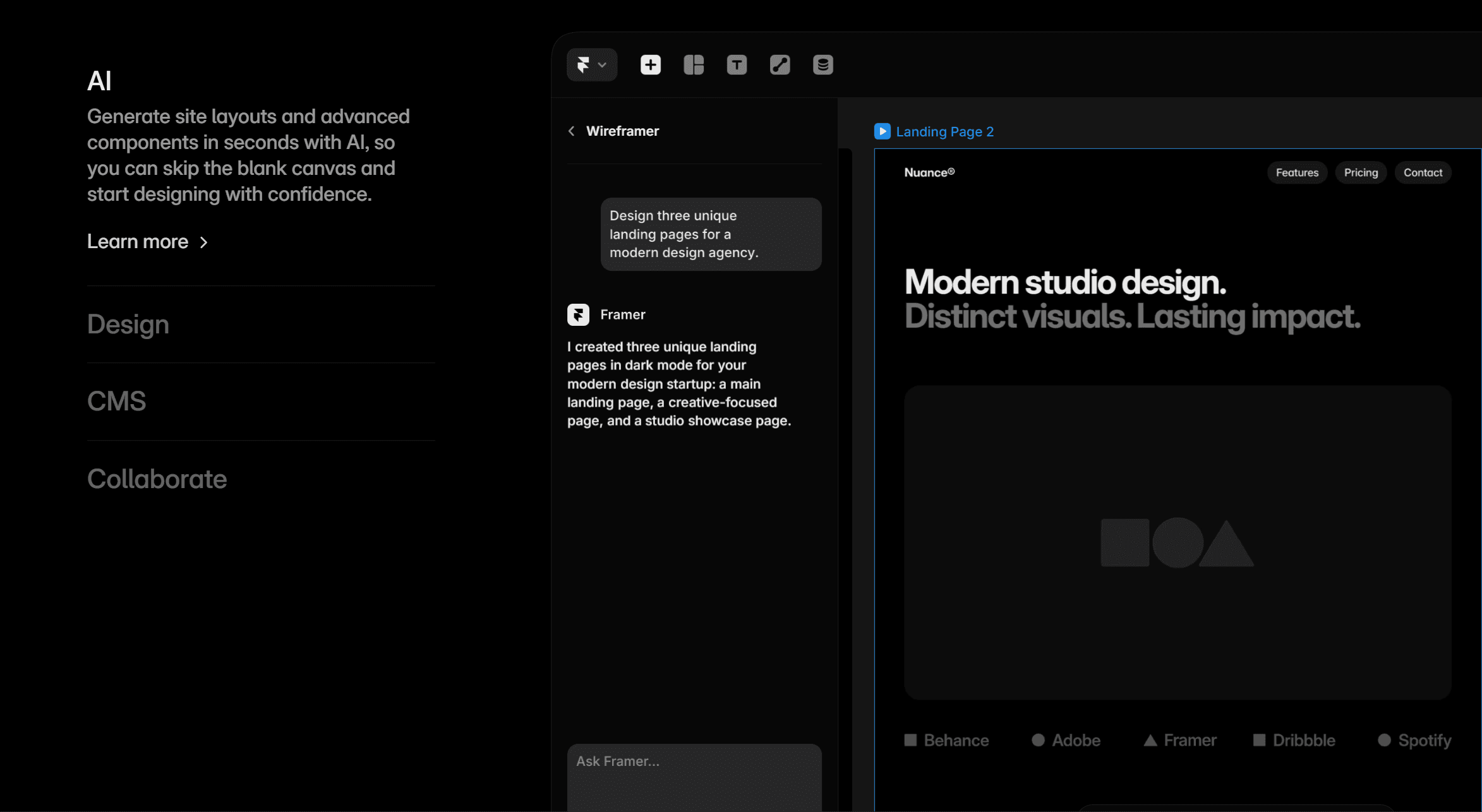1482x812 pixels.
Task: Select the Landing Page 2 label
Action: [945, 131]
